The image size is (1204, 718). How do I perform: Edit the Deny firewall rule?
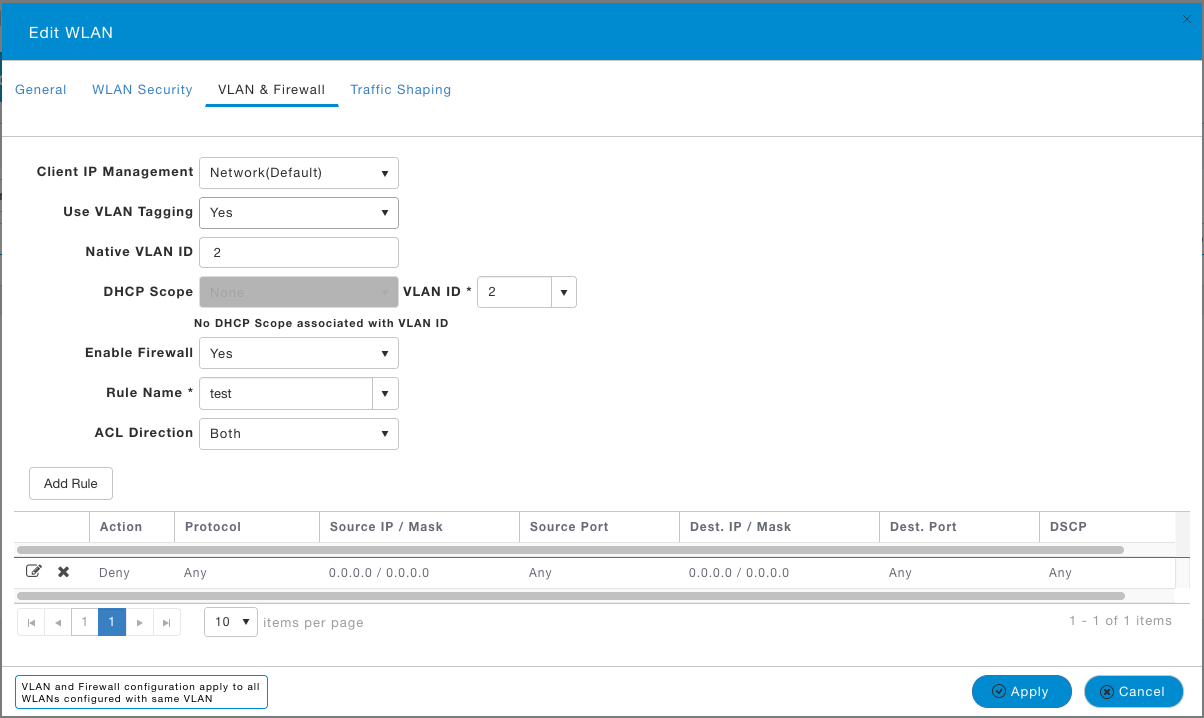tap(33, 571)
